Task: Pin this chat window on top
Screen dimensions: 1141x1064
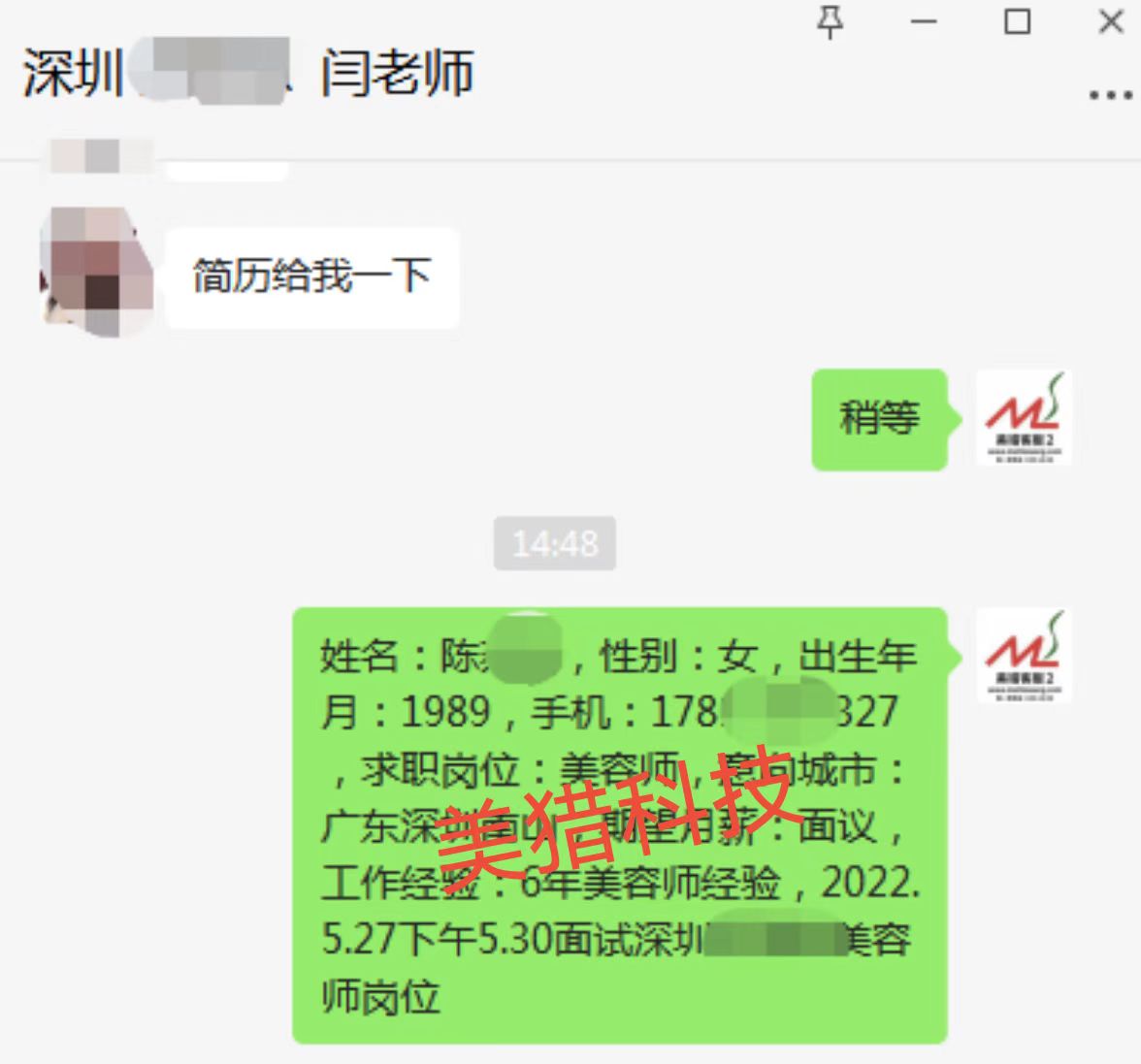Action: pos(831,21)
